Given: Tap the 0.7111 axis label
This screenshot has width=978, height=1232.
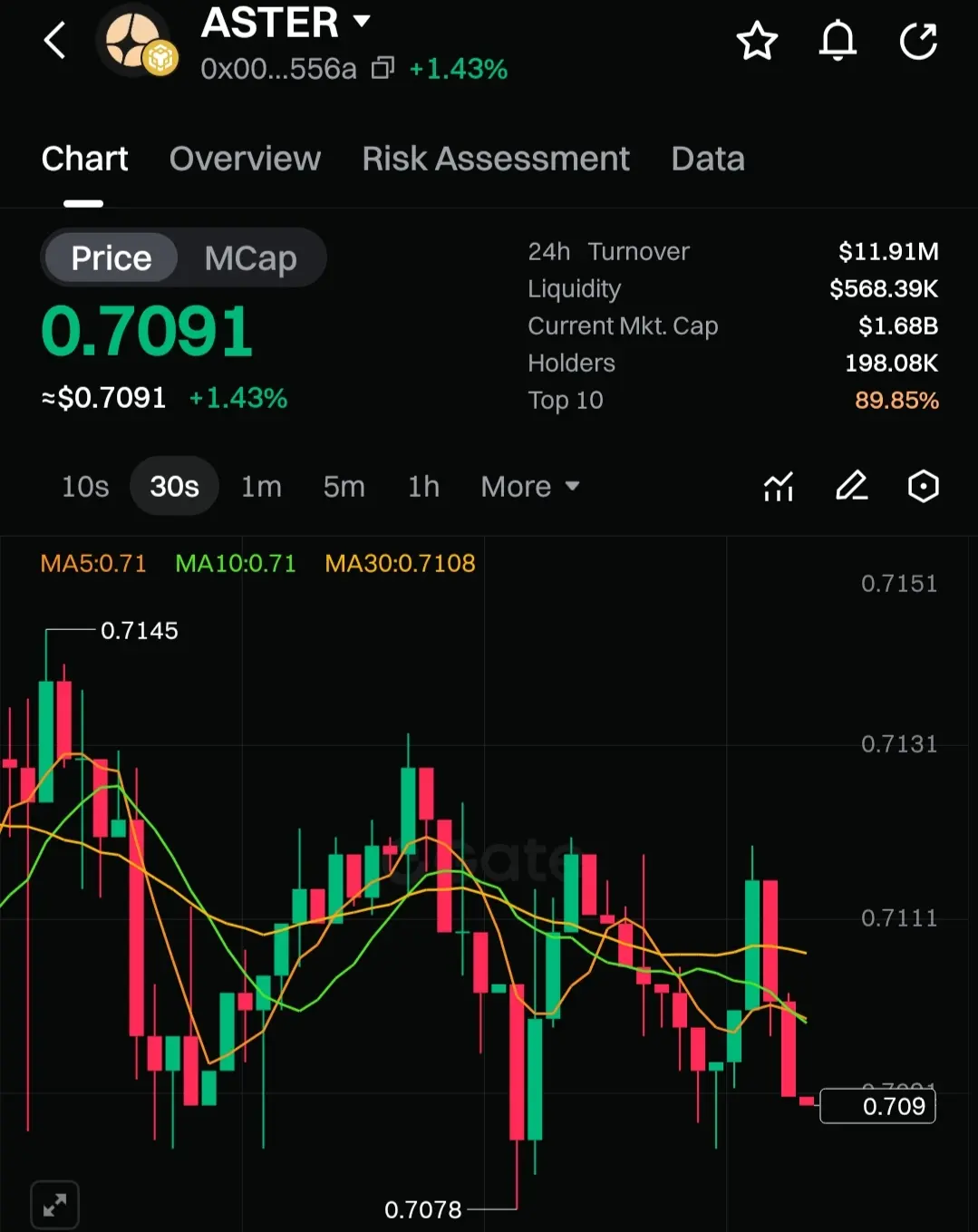Looking at the screenshot, I should tap(899, 918).
